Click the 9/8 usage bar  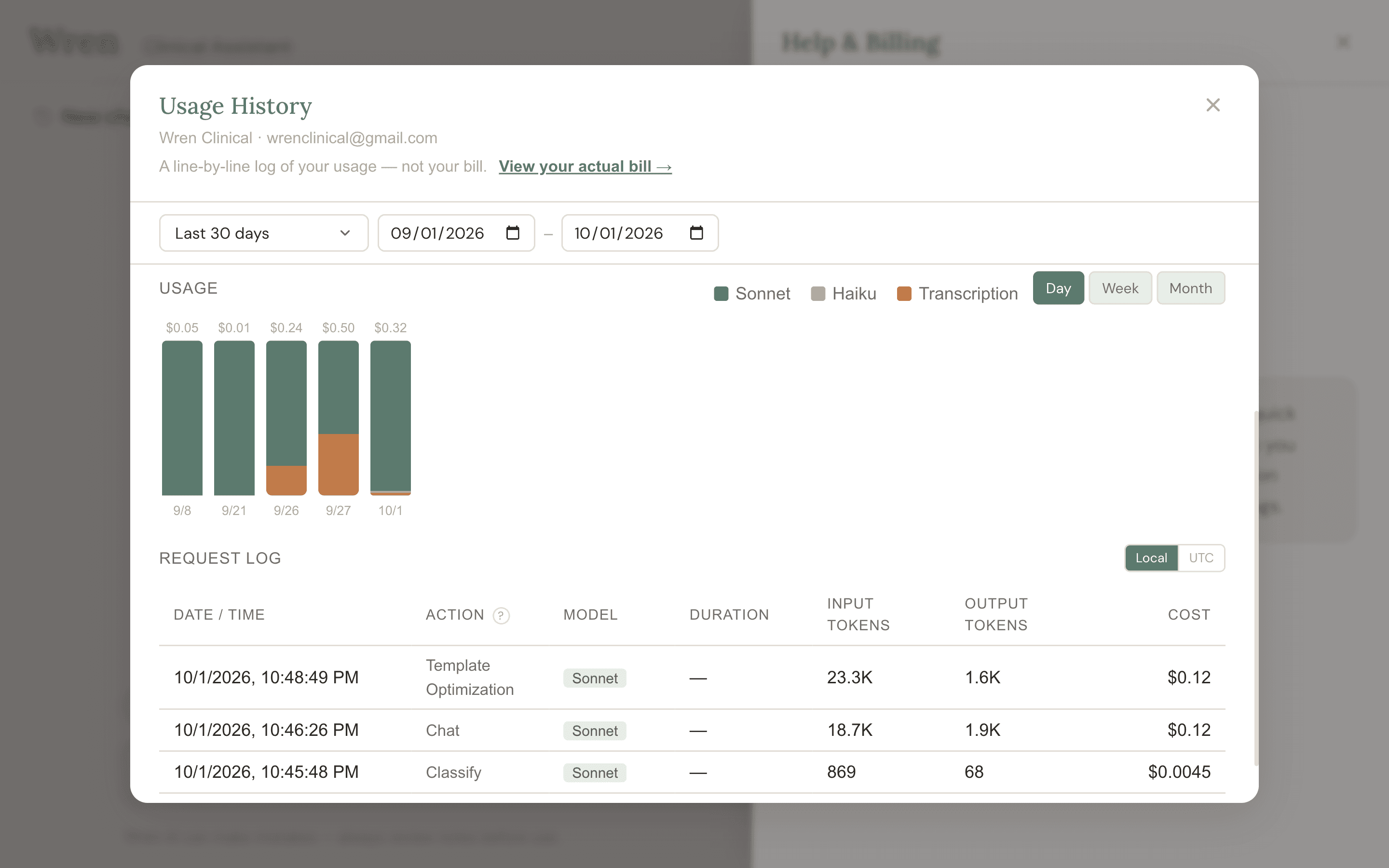click(182, 418)
